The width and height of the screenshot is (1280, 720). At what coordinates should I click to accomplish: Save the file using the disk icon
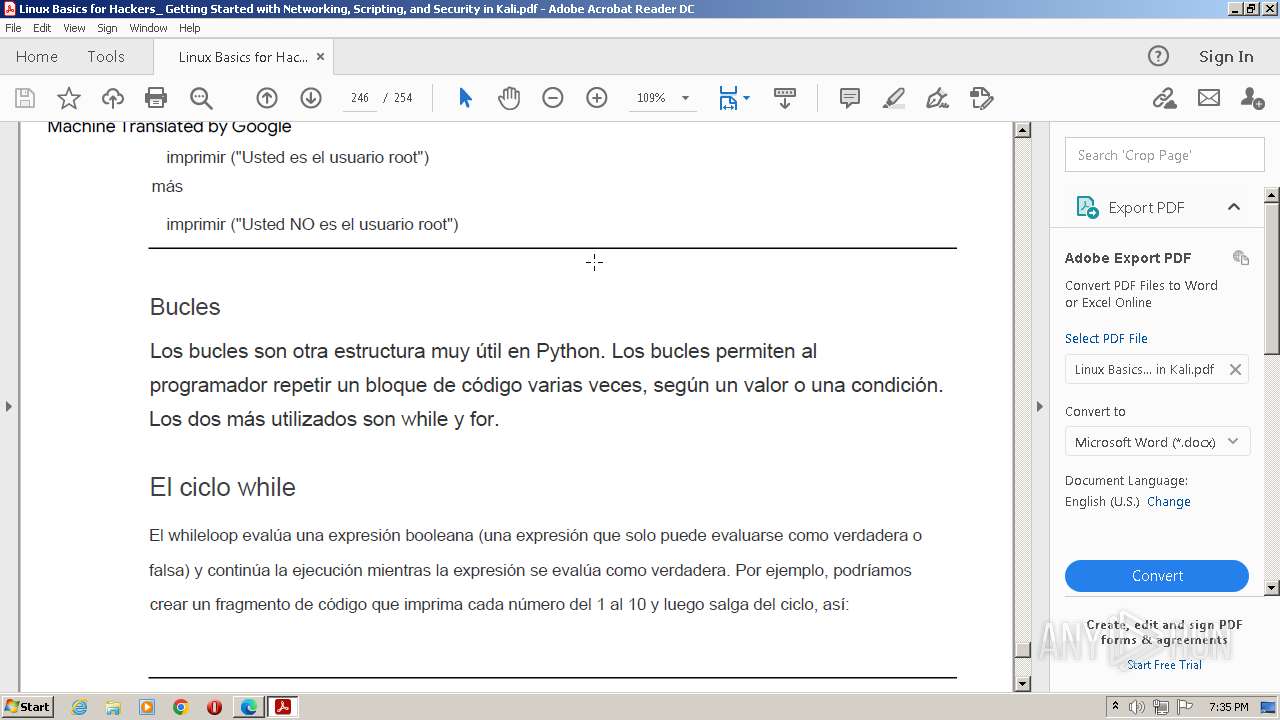click(x=25, y=98)
